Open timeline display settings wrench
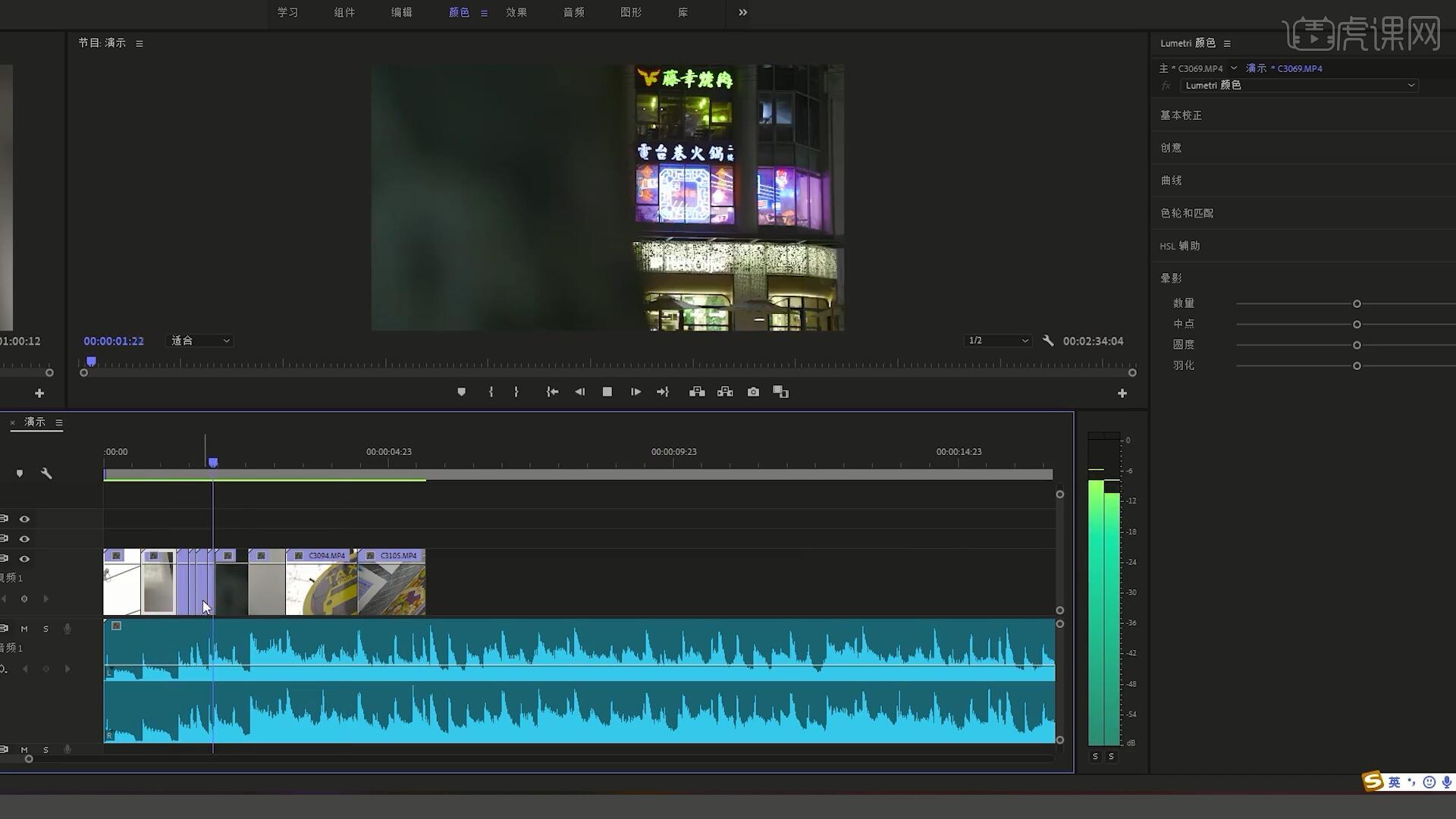 point(46,473)
